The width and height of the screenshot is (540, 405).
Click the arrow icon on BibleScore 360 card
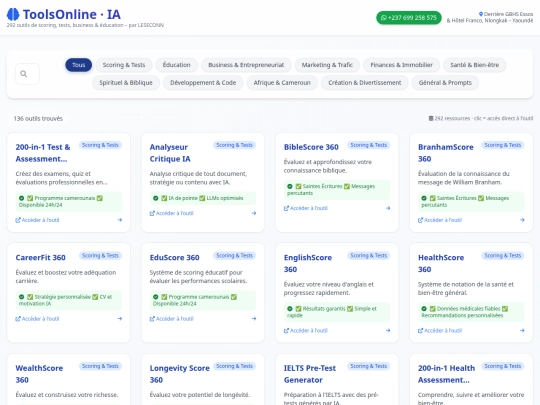(x=388, y=208)
